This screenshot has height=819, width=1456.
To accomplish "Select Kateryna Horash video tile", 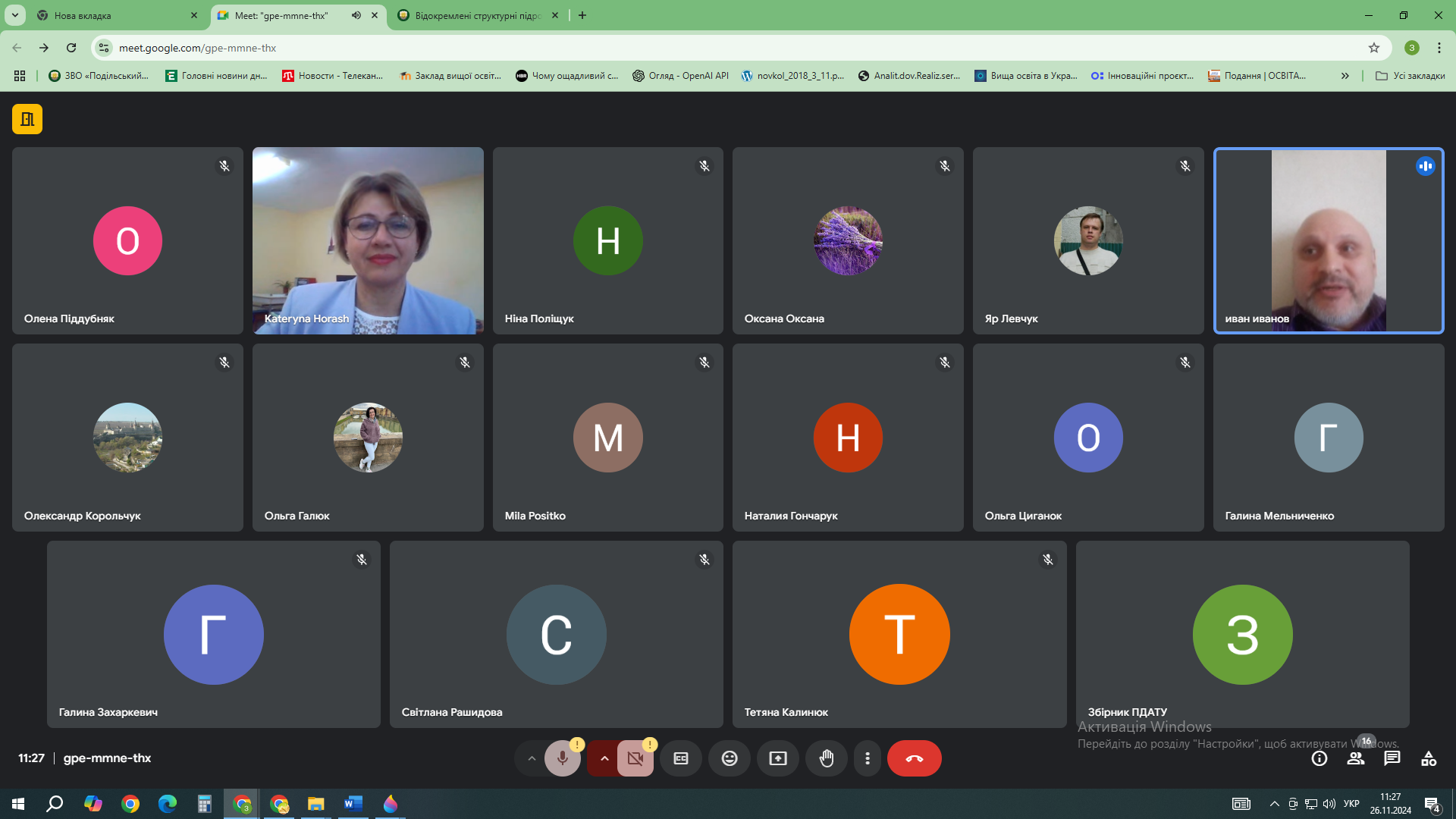I will pos(368,240).
